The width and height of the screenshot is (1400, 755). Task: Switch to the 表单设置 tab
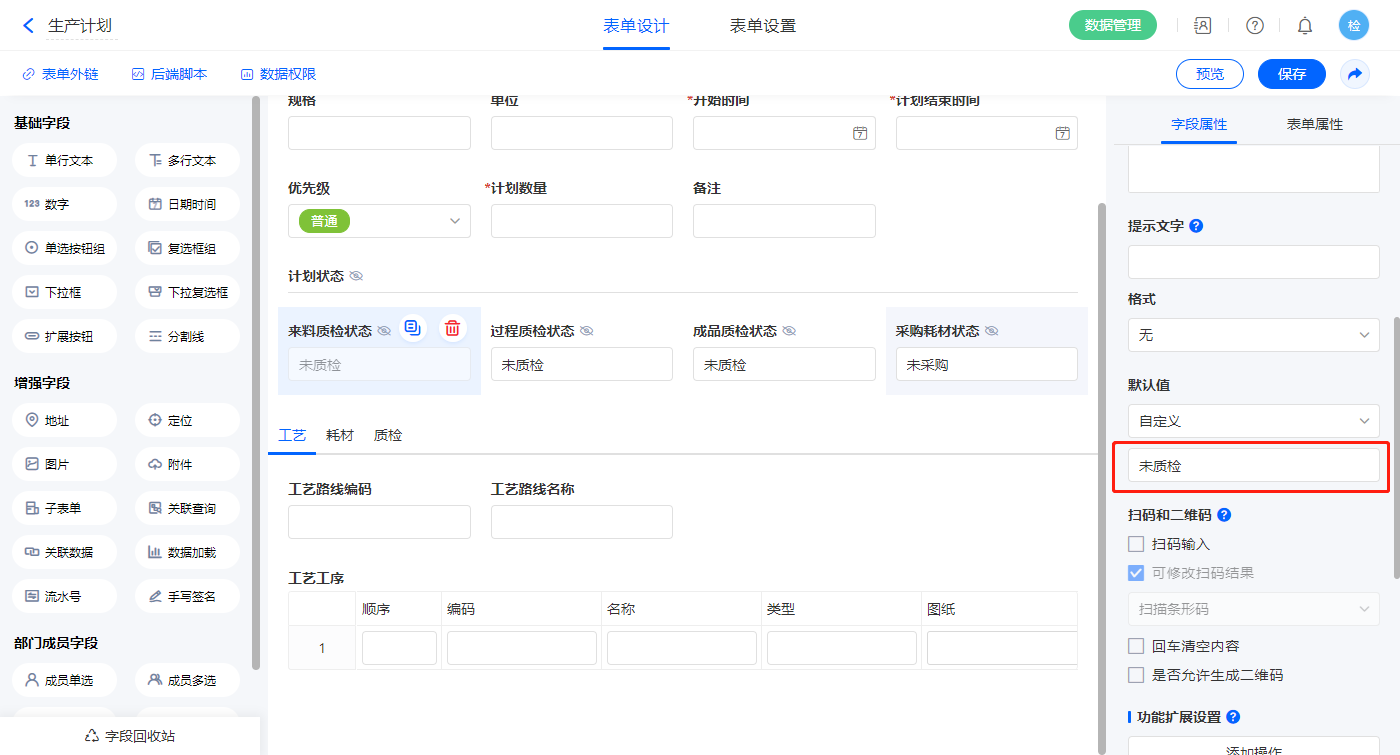point(762,26)
